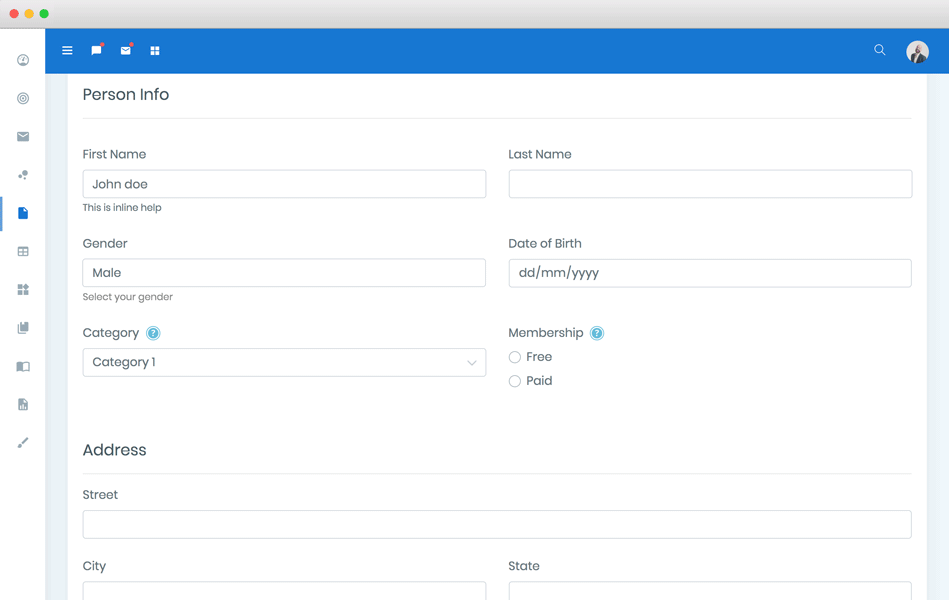Viewport: 949px width, 600px height.
Task: Click the search magnifier icon
Action: (879, 50)
